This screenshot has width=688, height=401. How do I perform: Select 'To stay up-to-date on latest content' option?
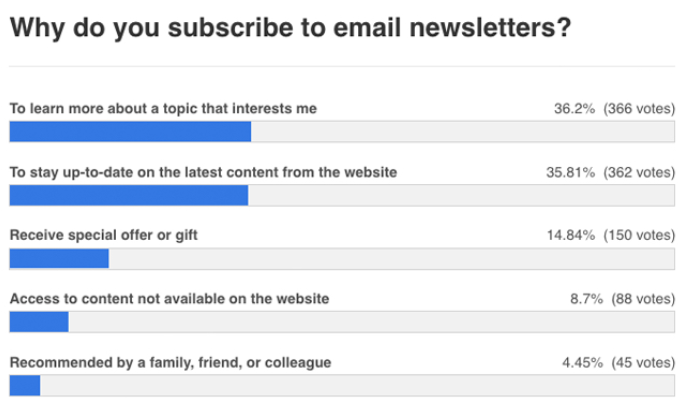[203, 172]
